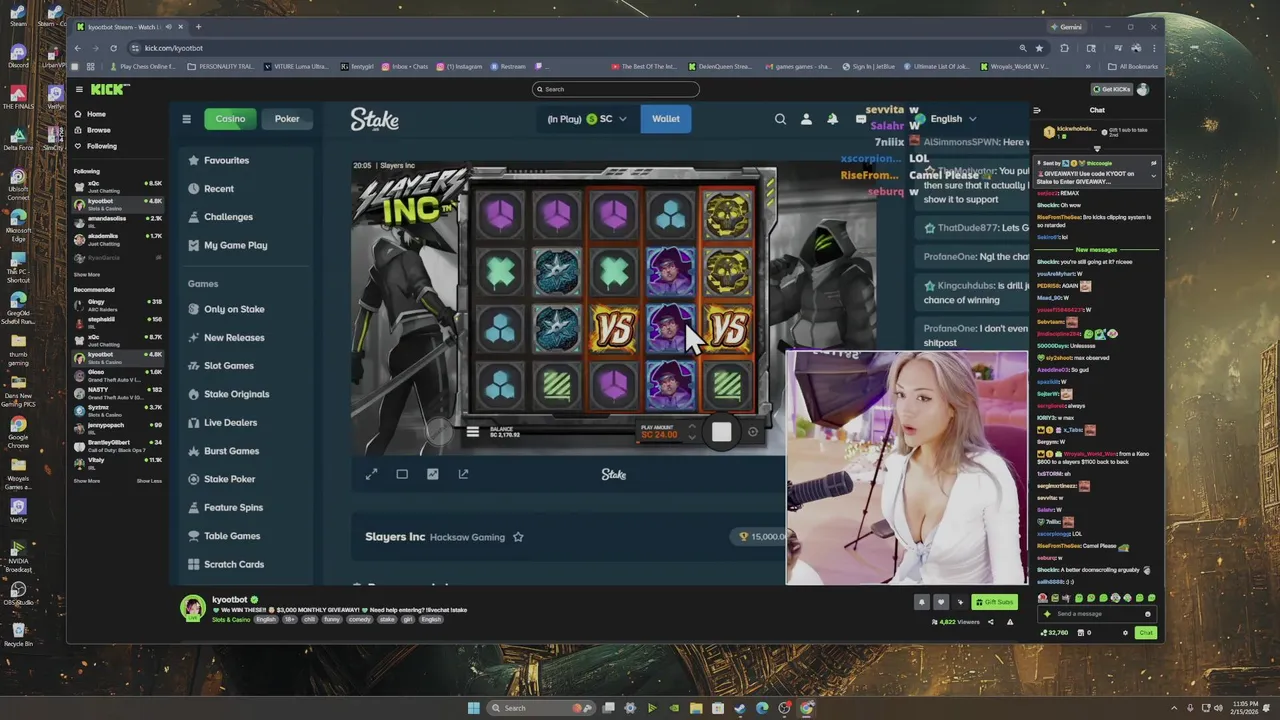Go to Stake Challenges
The image size is (1280, 720).
[x=220, y=217]
